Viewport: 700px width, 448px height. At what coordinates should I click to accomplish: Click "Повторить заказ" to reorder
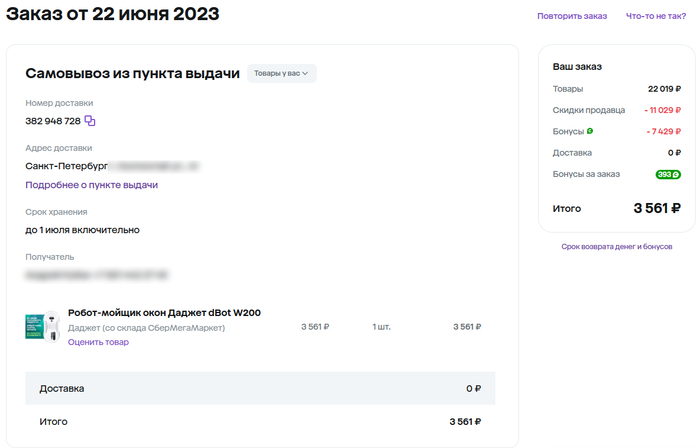(x=571, y=16)
